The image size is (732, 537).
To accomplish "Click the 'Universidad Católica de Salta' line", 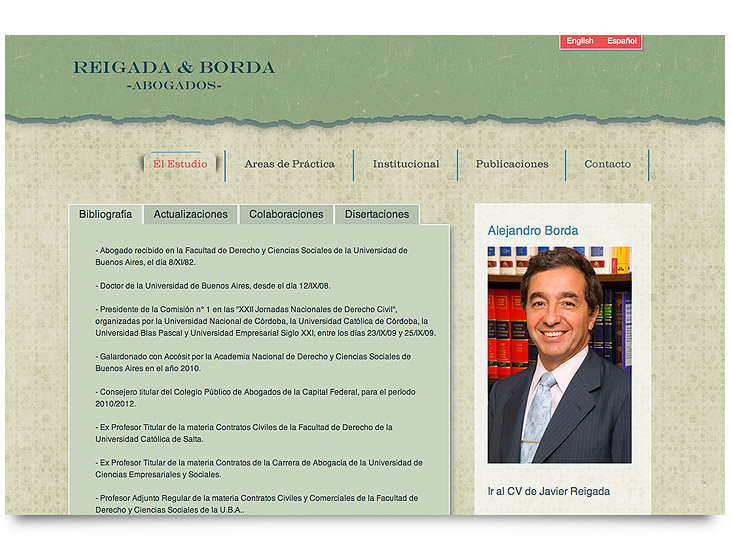I will (149, 439).
